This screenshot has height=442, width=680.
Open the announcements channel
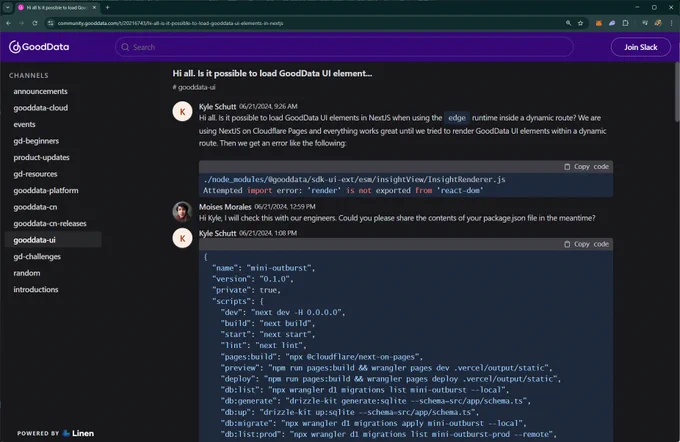40,91
